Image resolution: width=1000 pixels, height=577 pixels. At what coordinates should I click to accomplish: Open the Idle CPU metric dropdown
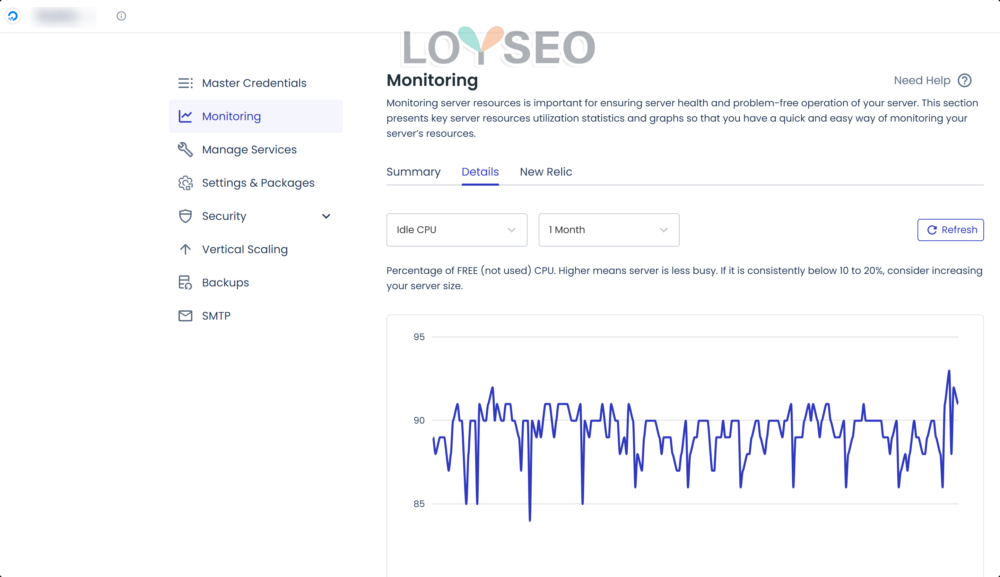coord(456,230)
